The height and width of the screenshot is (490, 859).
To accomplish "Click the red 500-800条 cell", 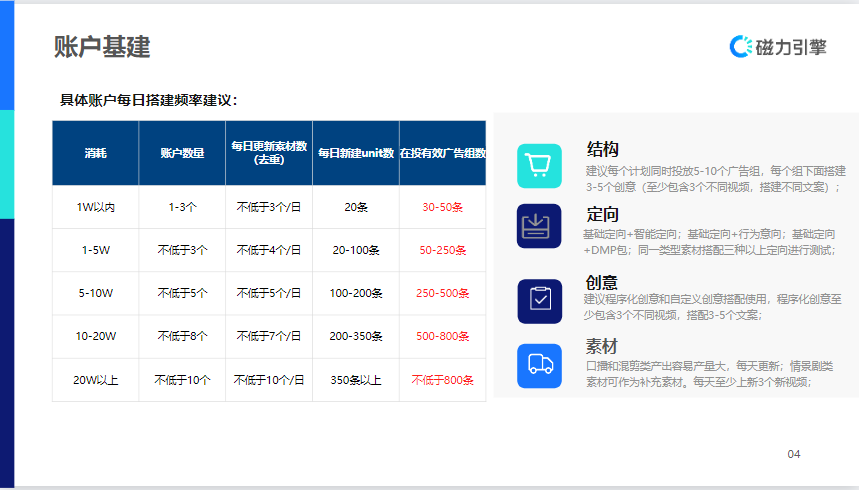I will pos(443,337).
